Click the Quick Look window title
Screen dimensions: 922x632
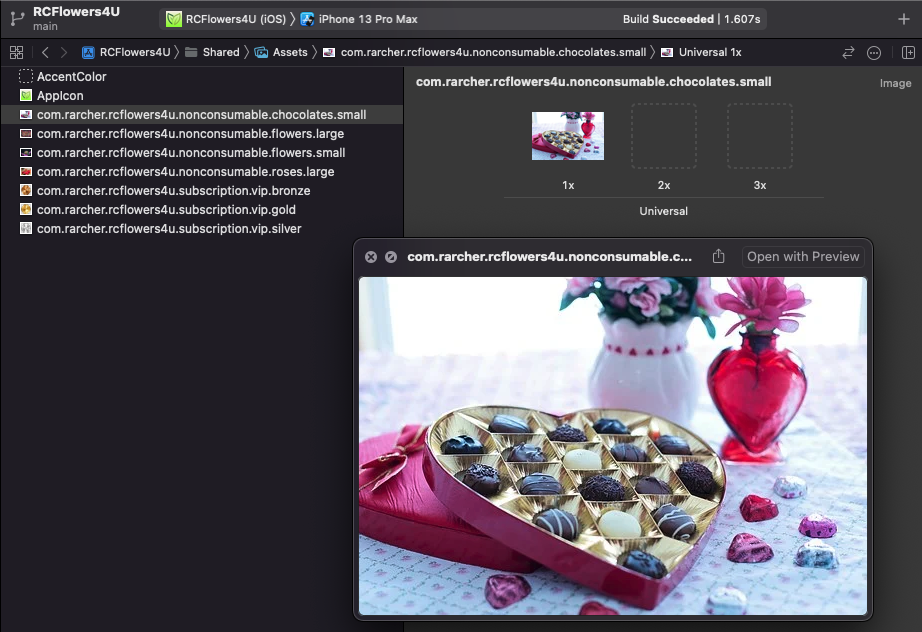point(549,257)
